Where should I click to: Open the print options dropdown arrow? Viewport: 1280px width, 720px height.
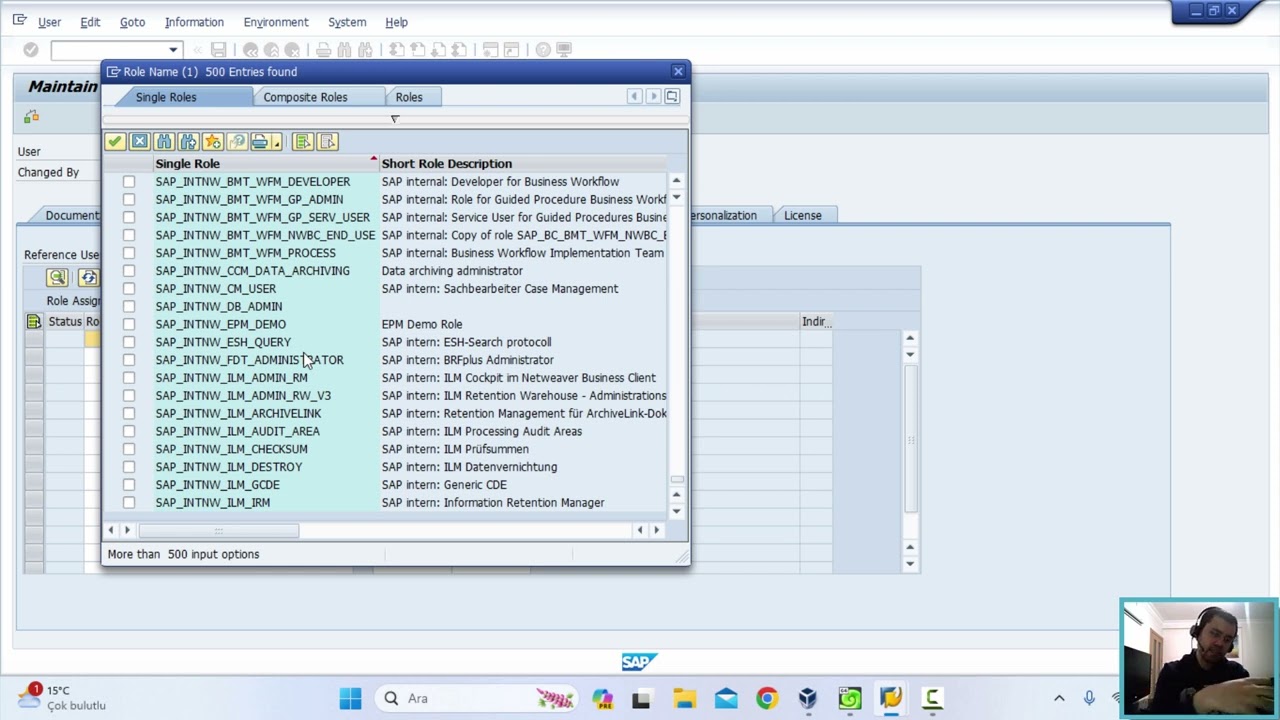coord(277,142)
